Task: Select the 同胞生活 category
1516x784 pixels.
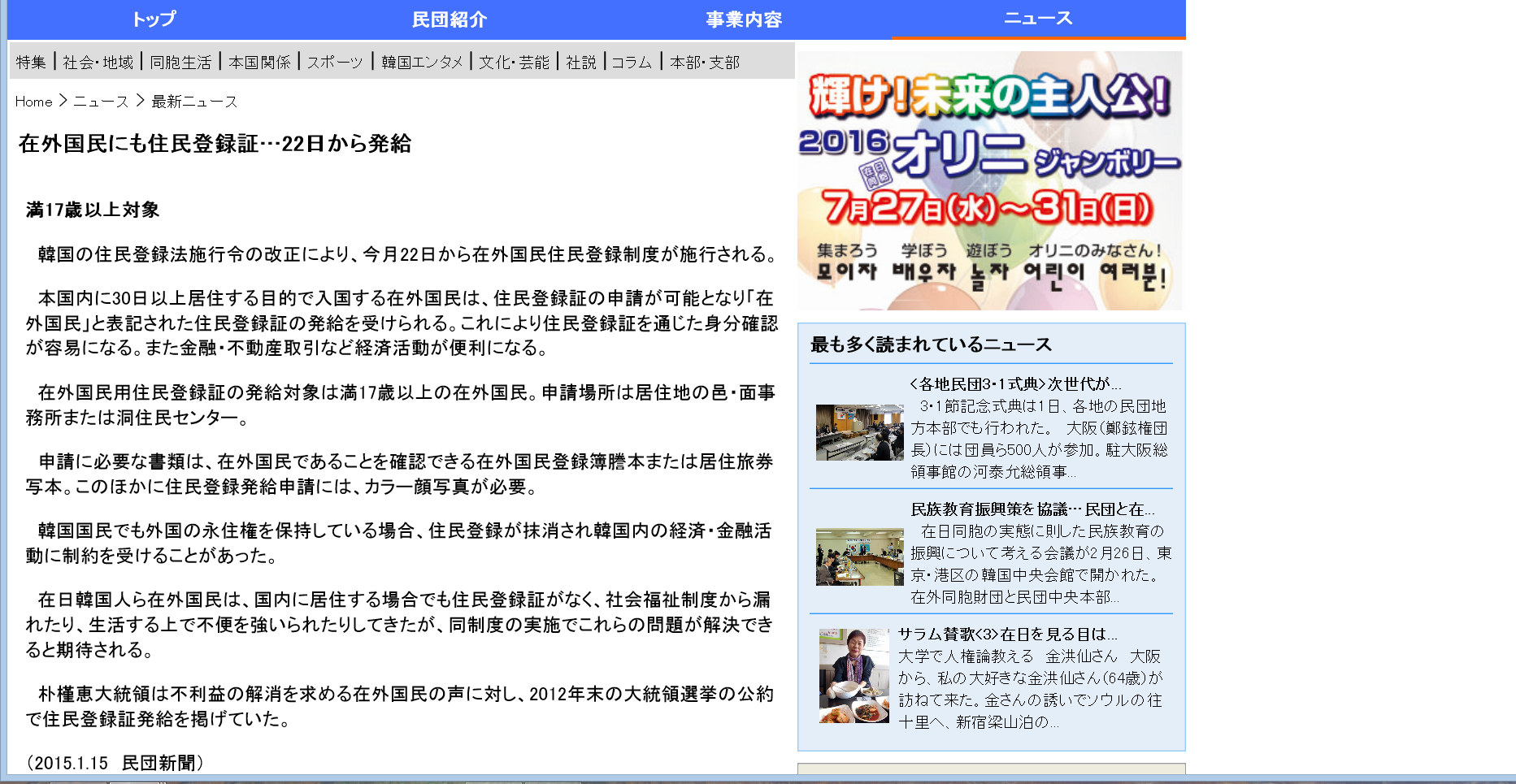Action: pos(180,62)
